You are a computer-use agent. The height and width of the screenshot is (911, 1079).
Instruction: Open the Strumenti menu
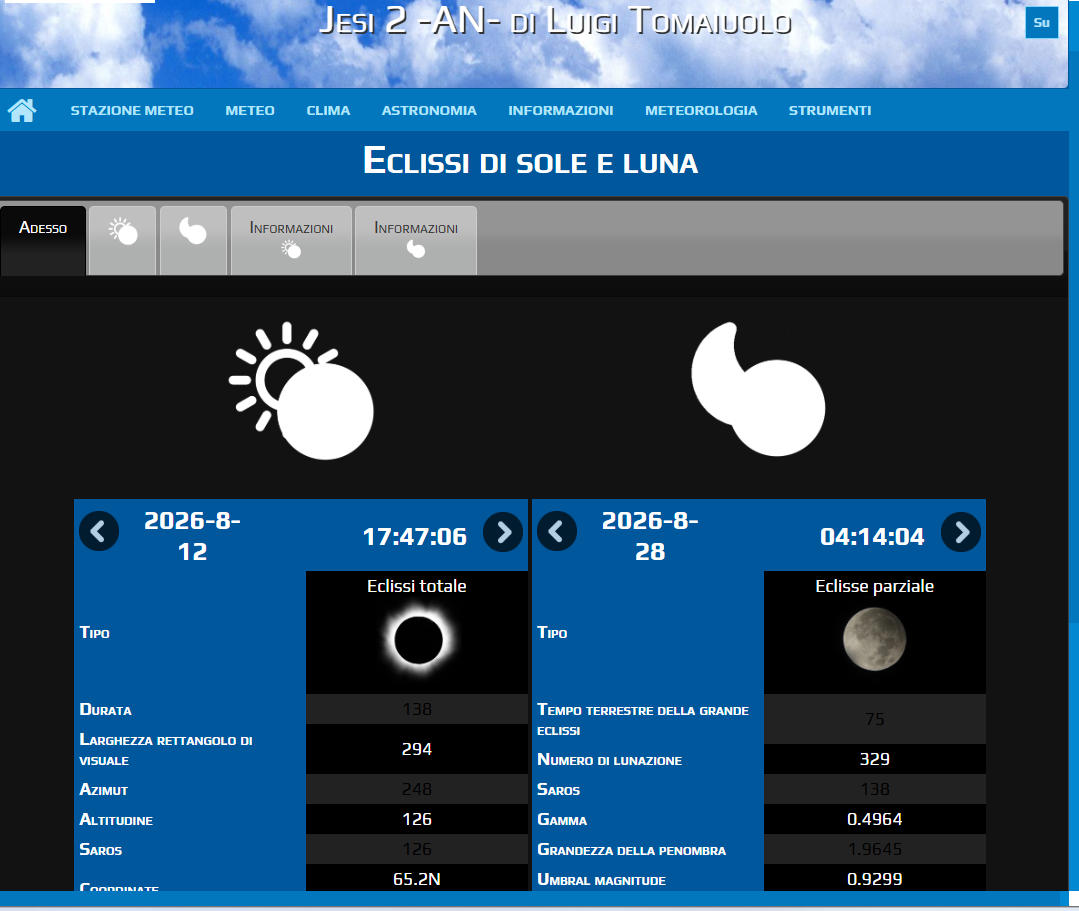coord(830,111)
